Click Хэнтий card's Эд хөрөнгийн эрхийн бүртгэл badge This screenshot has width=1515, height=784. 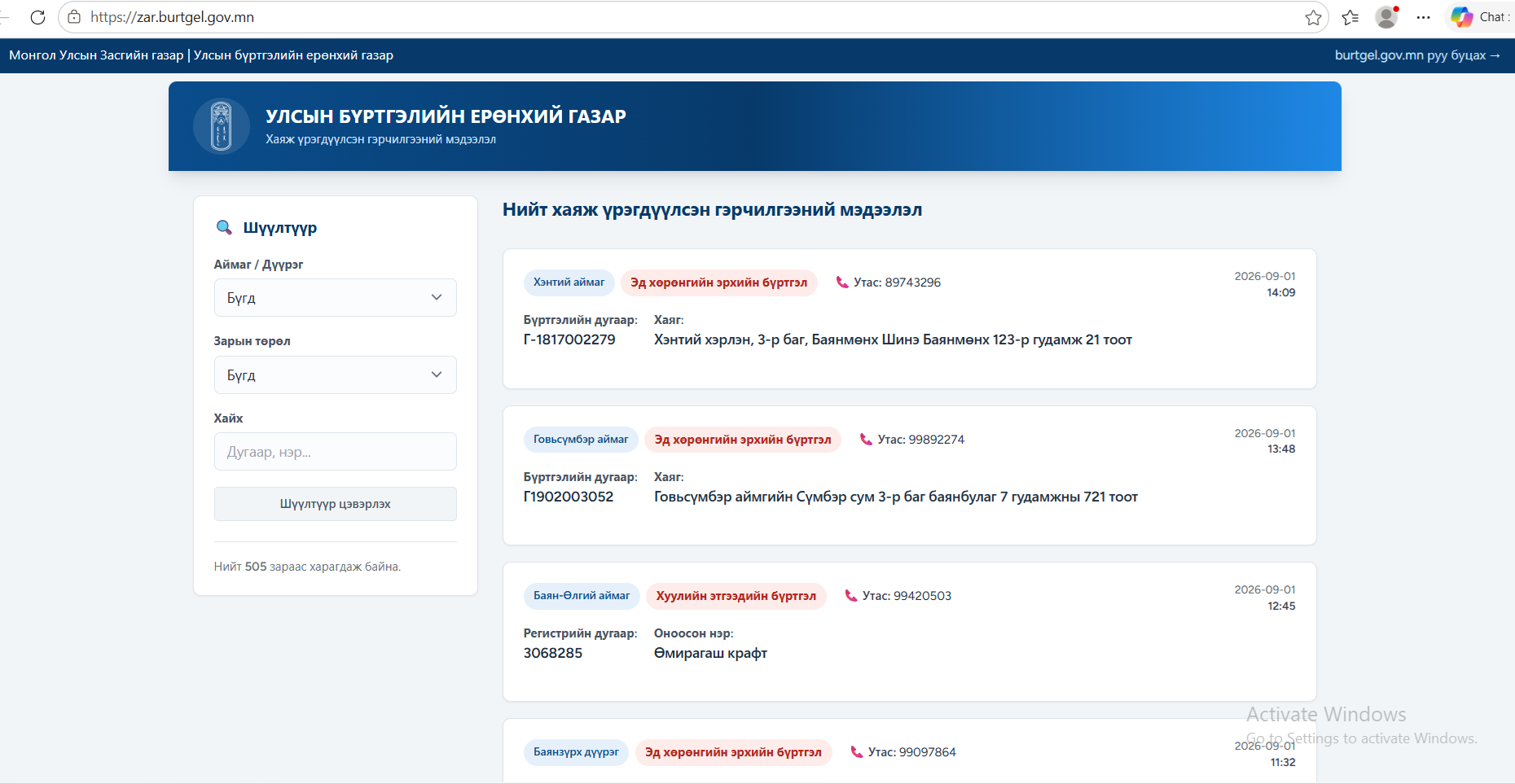[x=718, y=283]
